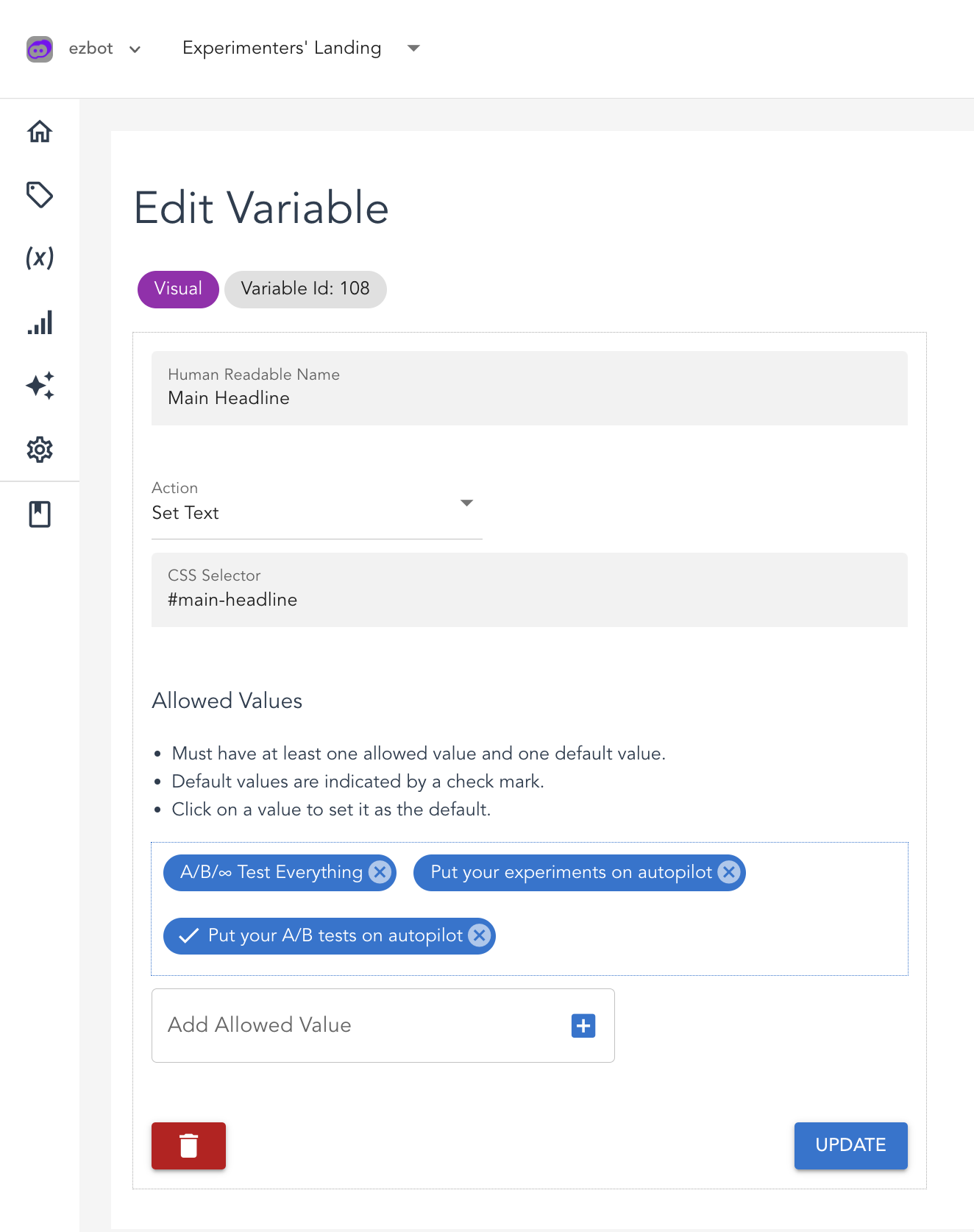
Task: Set 'Put your experiments on autopilot' as default
Action: tap(571, 873)
